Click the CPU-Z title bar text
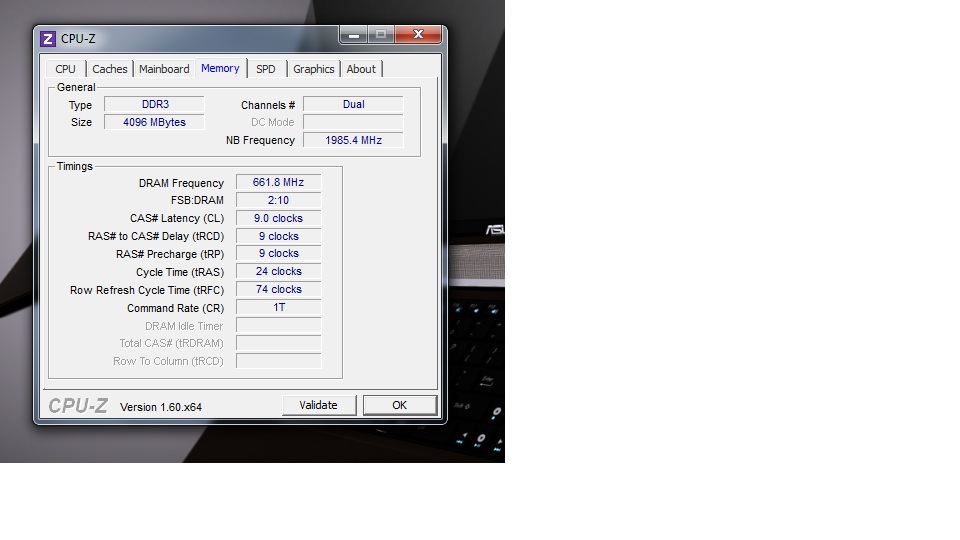The height and width of the screenshot is (540, 960). (78, 39)
